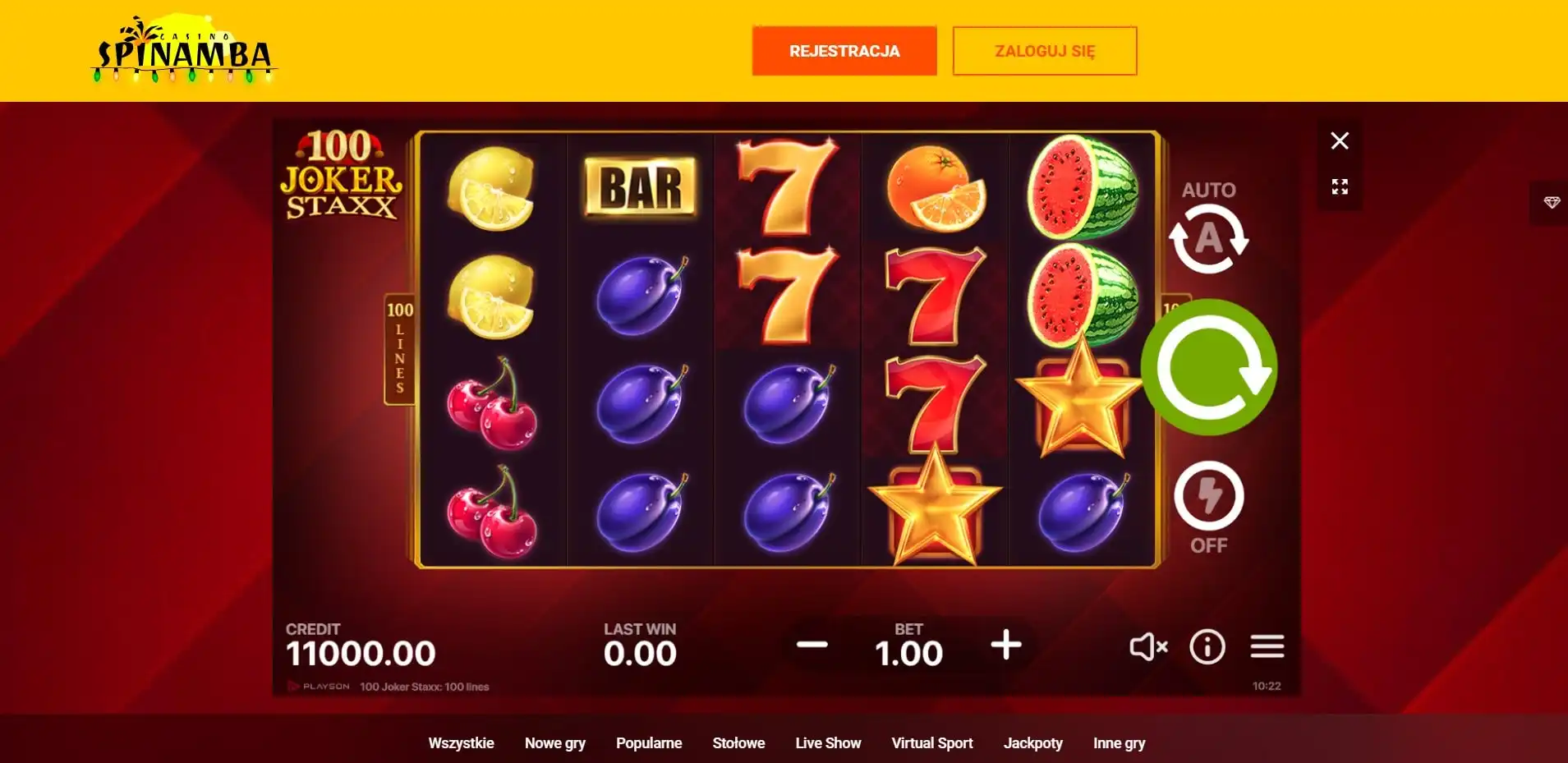Unmute the game sound speaker icon

(x=1148, y=647)
